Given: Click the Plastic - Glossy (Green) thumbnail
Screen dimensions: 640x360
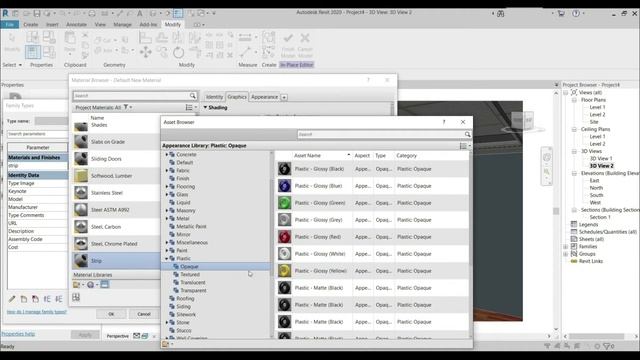Looking at the screenshot, I should (284, 203).
